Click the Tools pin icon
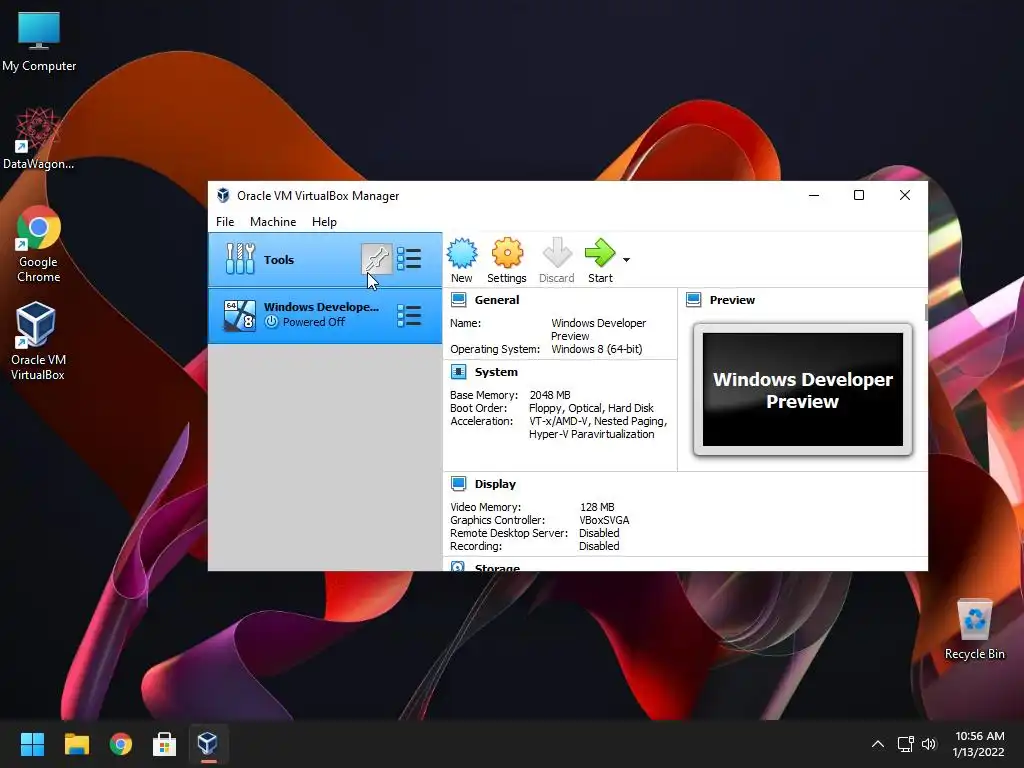Viewport: 1024px width, 768px height. [x=377, y=259]
